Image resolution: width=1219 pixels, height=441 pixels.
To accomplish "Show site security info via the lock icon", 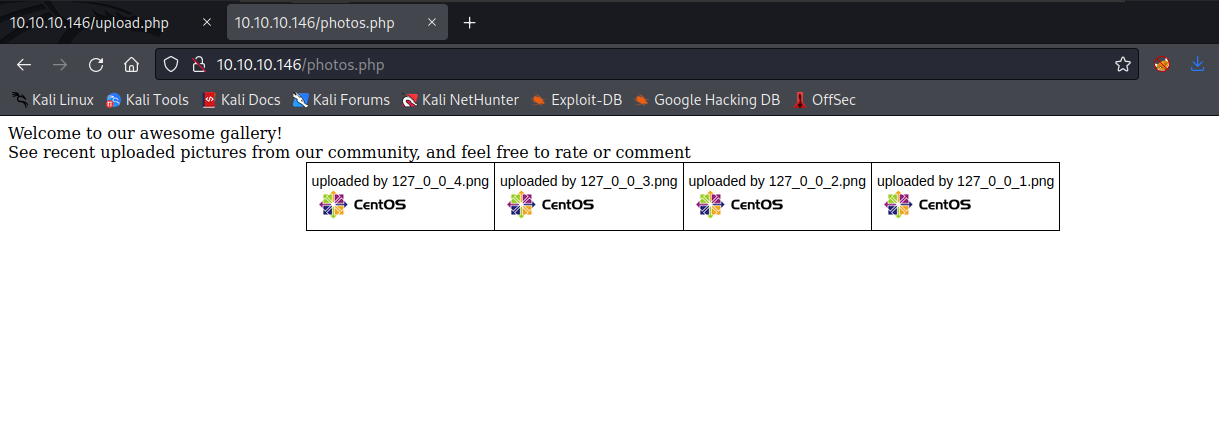I will tap(198, 65).
